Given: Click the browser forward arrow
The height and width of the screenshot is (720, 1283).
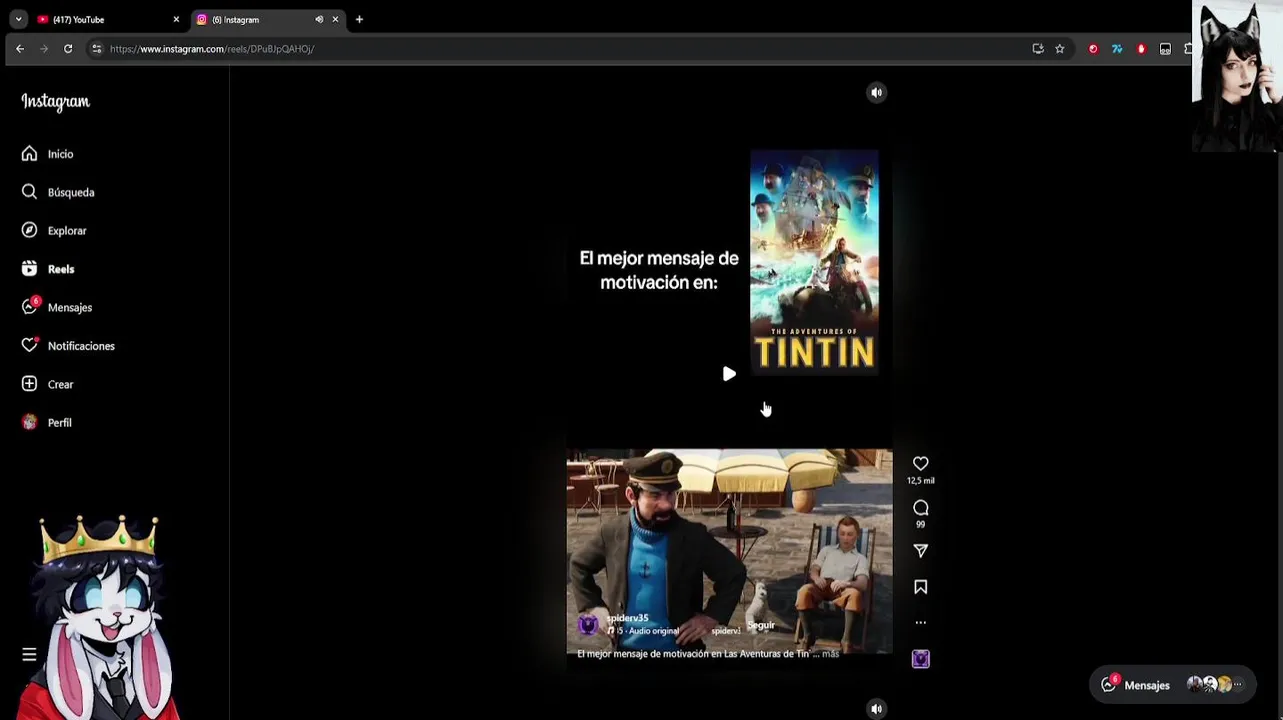Looking at the screenshot, I should point(44,48).
